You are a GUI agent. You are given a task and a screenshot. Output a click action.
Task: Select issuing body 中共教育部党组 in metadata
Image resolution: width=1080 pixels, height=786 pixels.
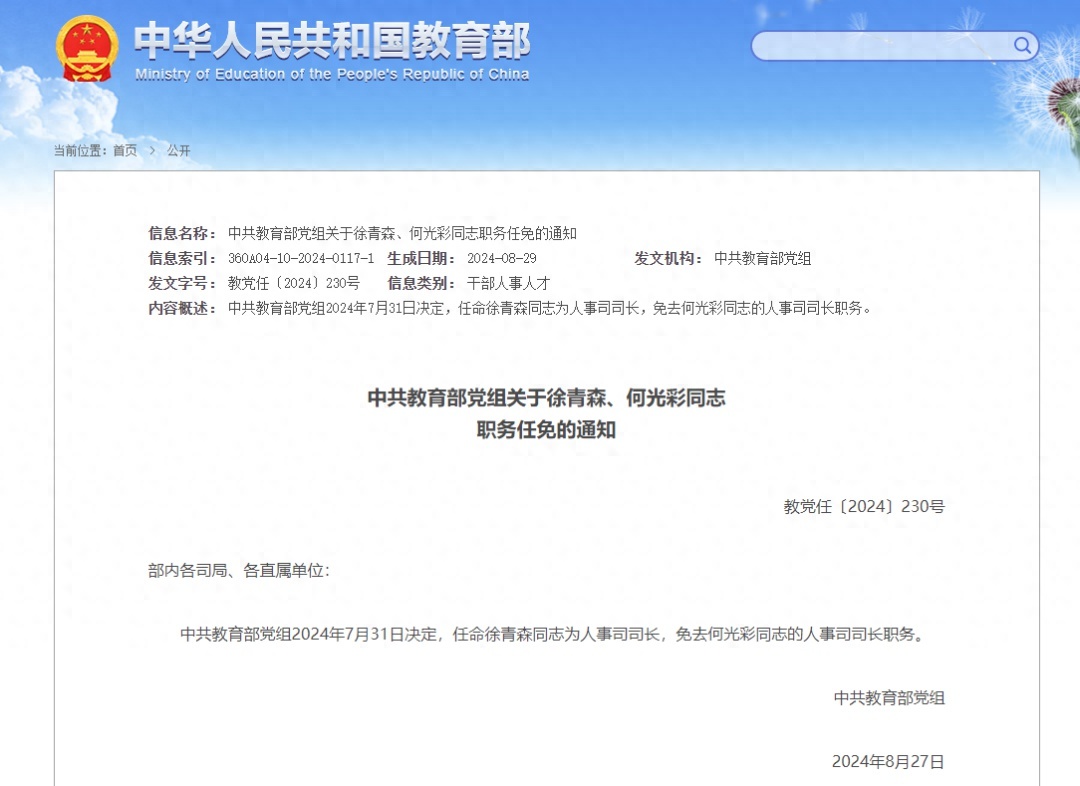tap(762, 258)
